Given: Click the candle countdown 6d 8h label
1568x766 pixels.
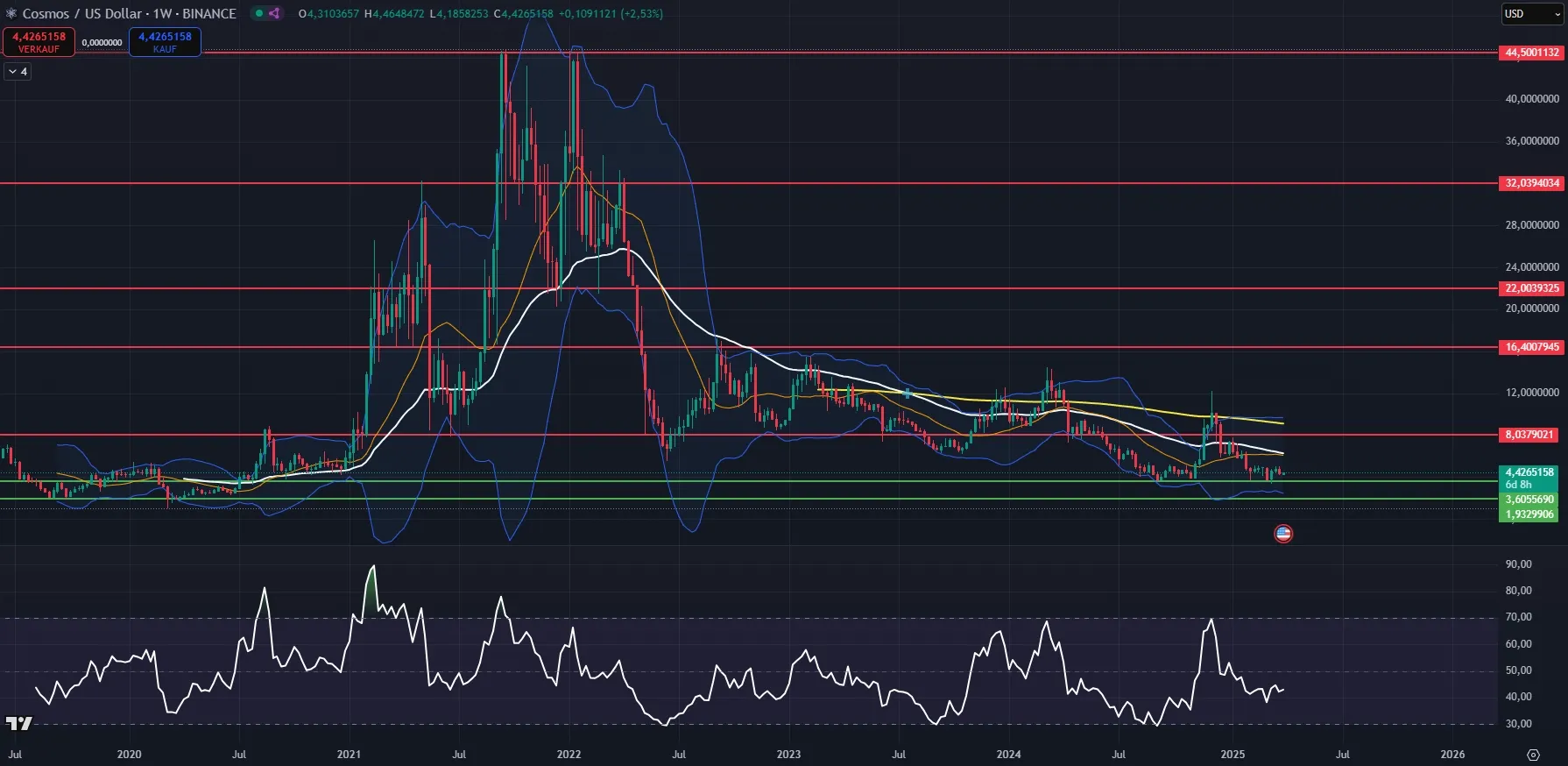Looking at the screenshot, I should click(1519, 485).
